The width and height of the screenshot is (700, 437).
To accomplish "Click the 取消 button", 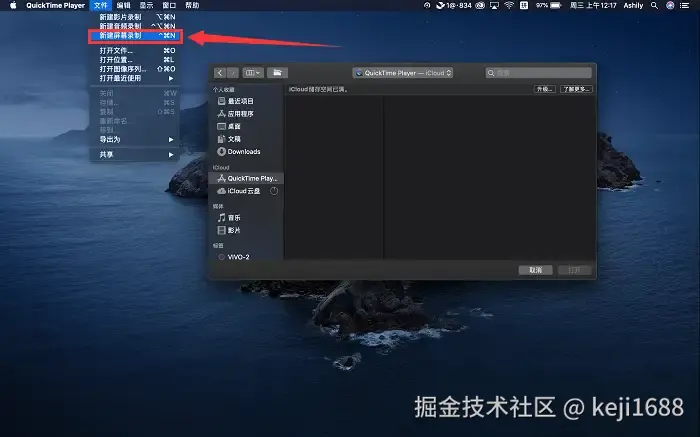I will tap(536, 270).
